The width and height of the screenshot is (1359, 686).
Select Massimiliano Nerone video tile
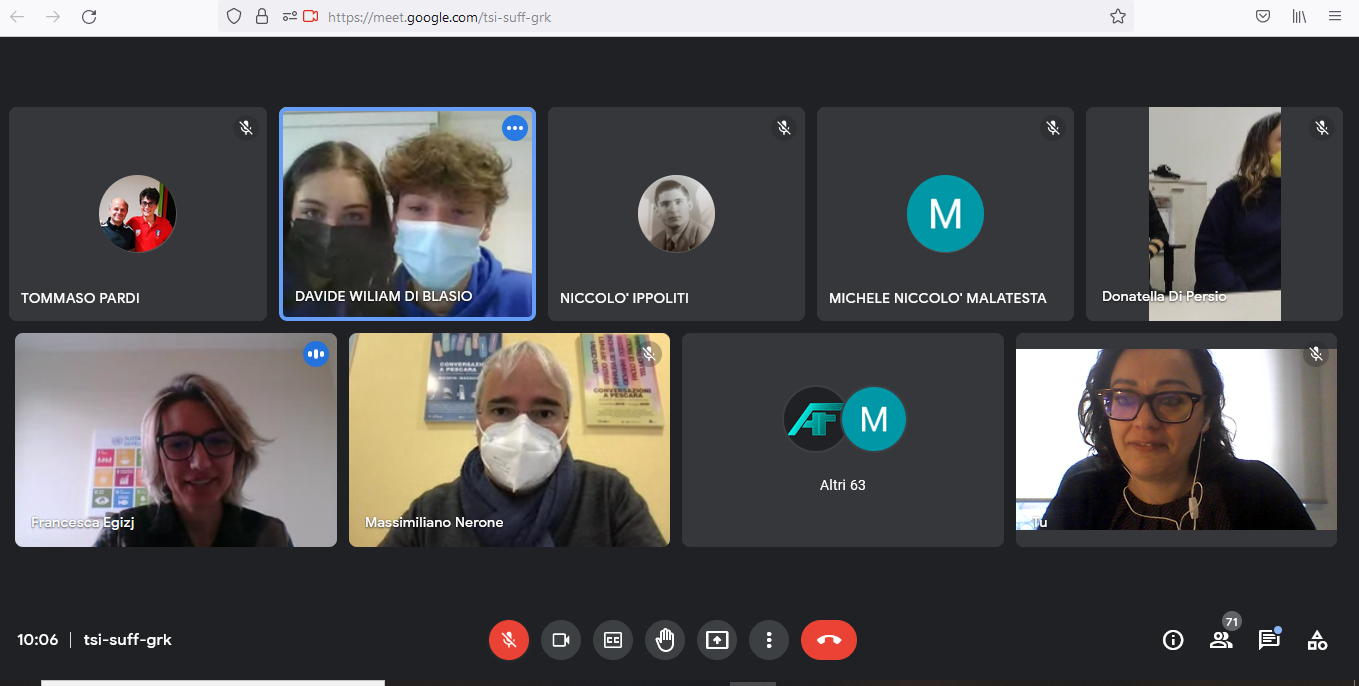(509, 440)
